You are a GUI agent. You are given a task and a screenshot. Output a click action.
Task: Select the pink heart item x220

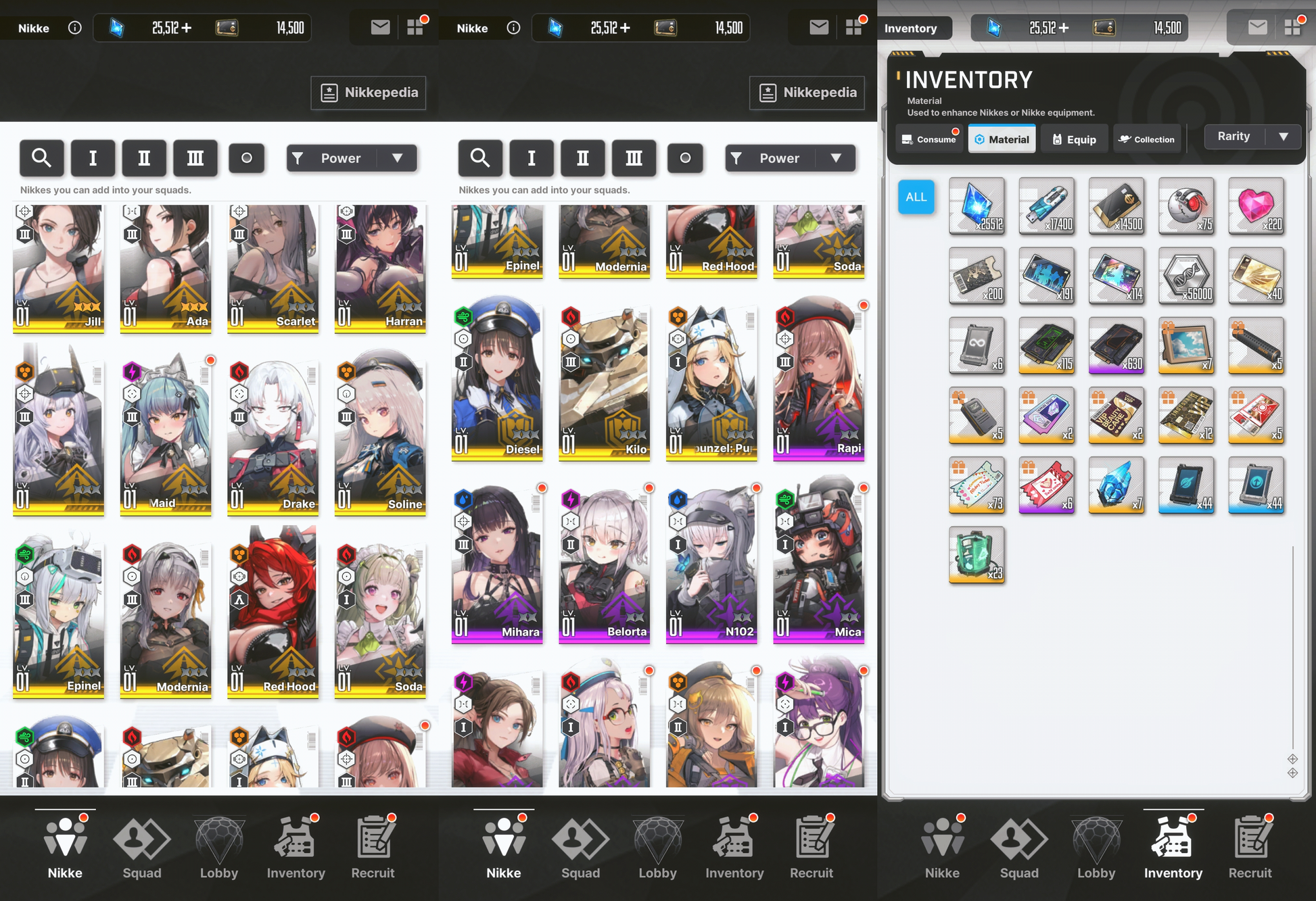(1256, 205)
